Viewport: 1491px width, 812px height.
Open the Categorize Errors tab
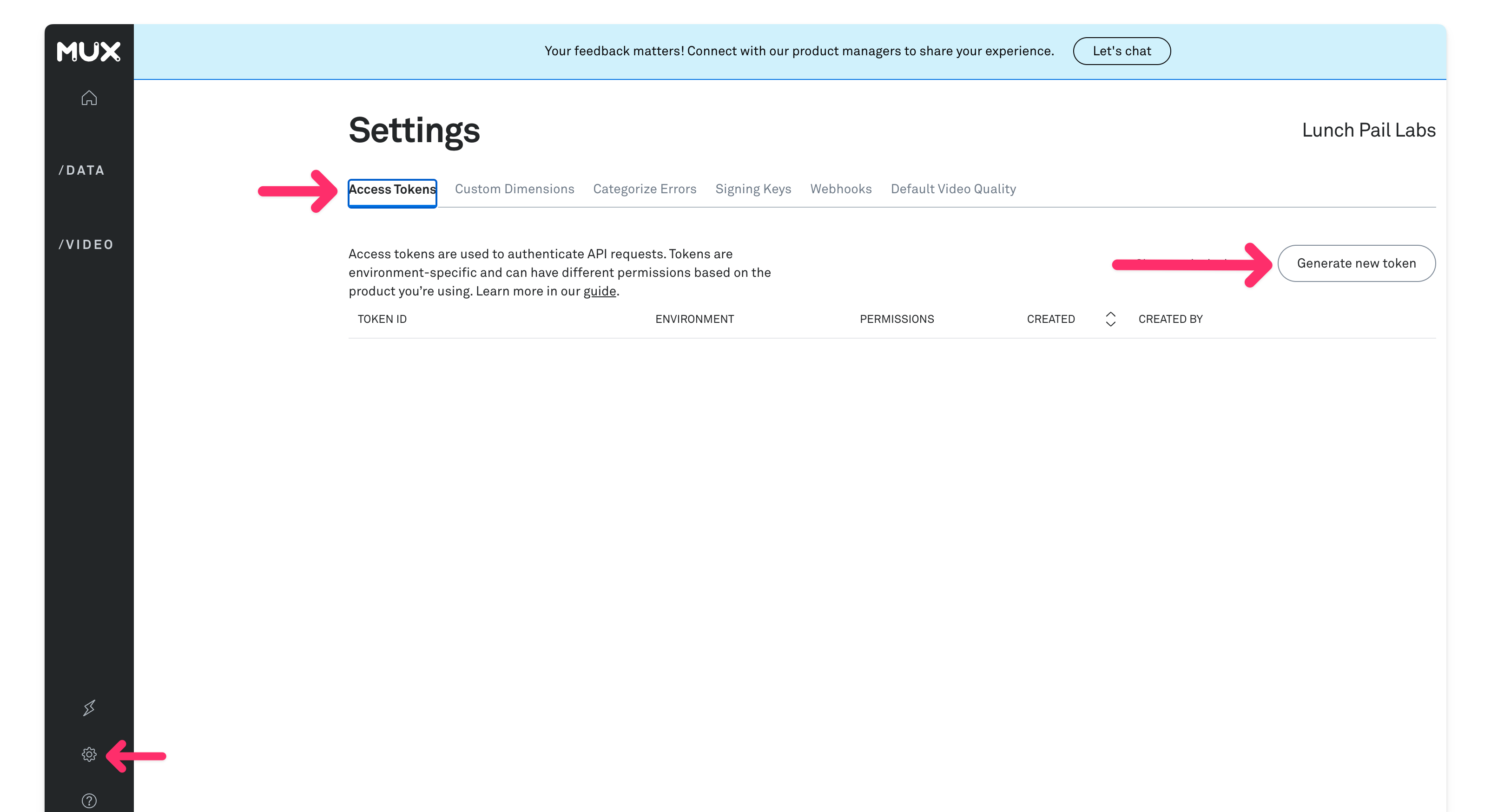point(644,189)
